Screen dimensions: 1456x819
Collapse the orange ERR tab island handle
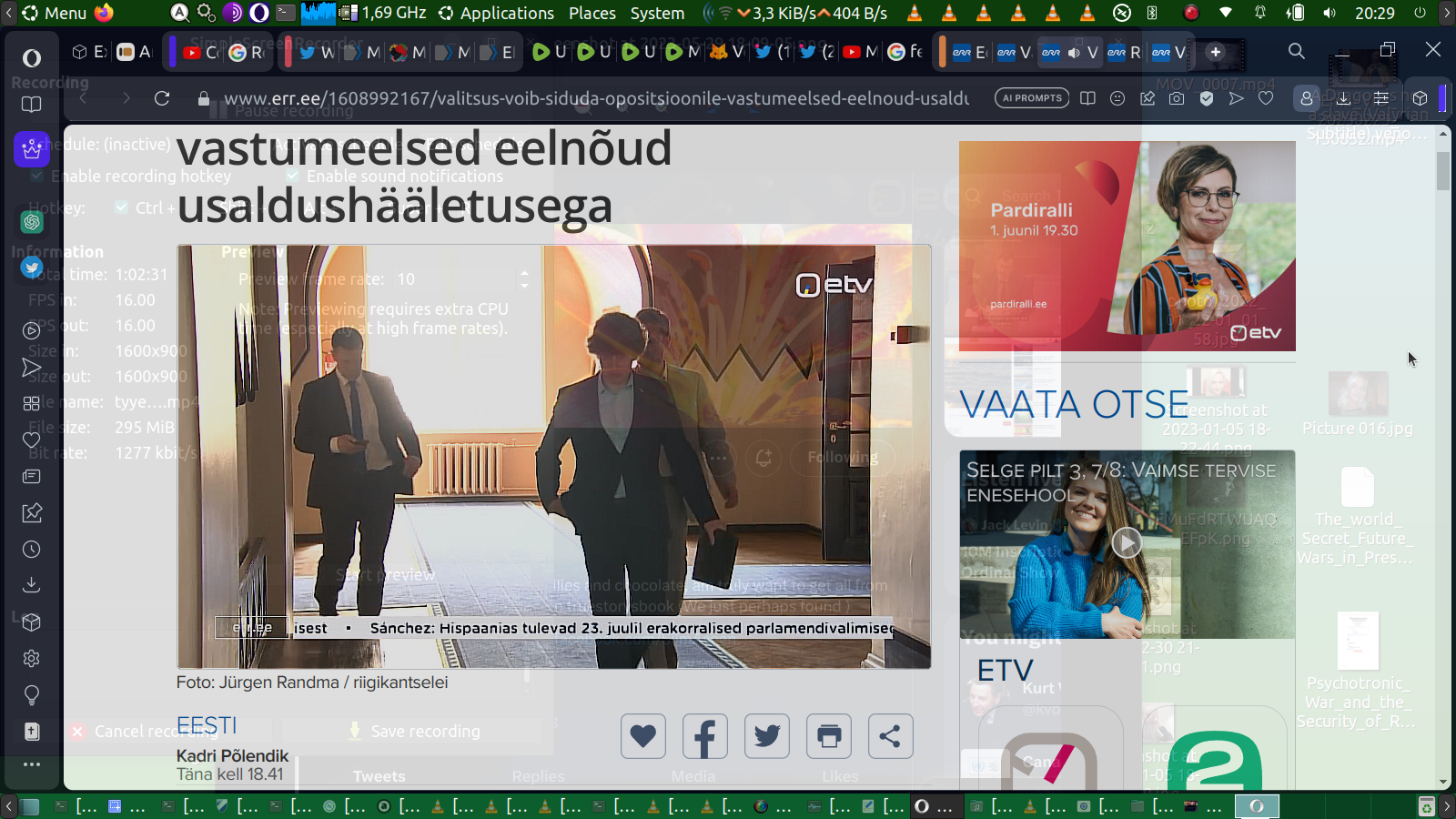[942, 52]
